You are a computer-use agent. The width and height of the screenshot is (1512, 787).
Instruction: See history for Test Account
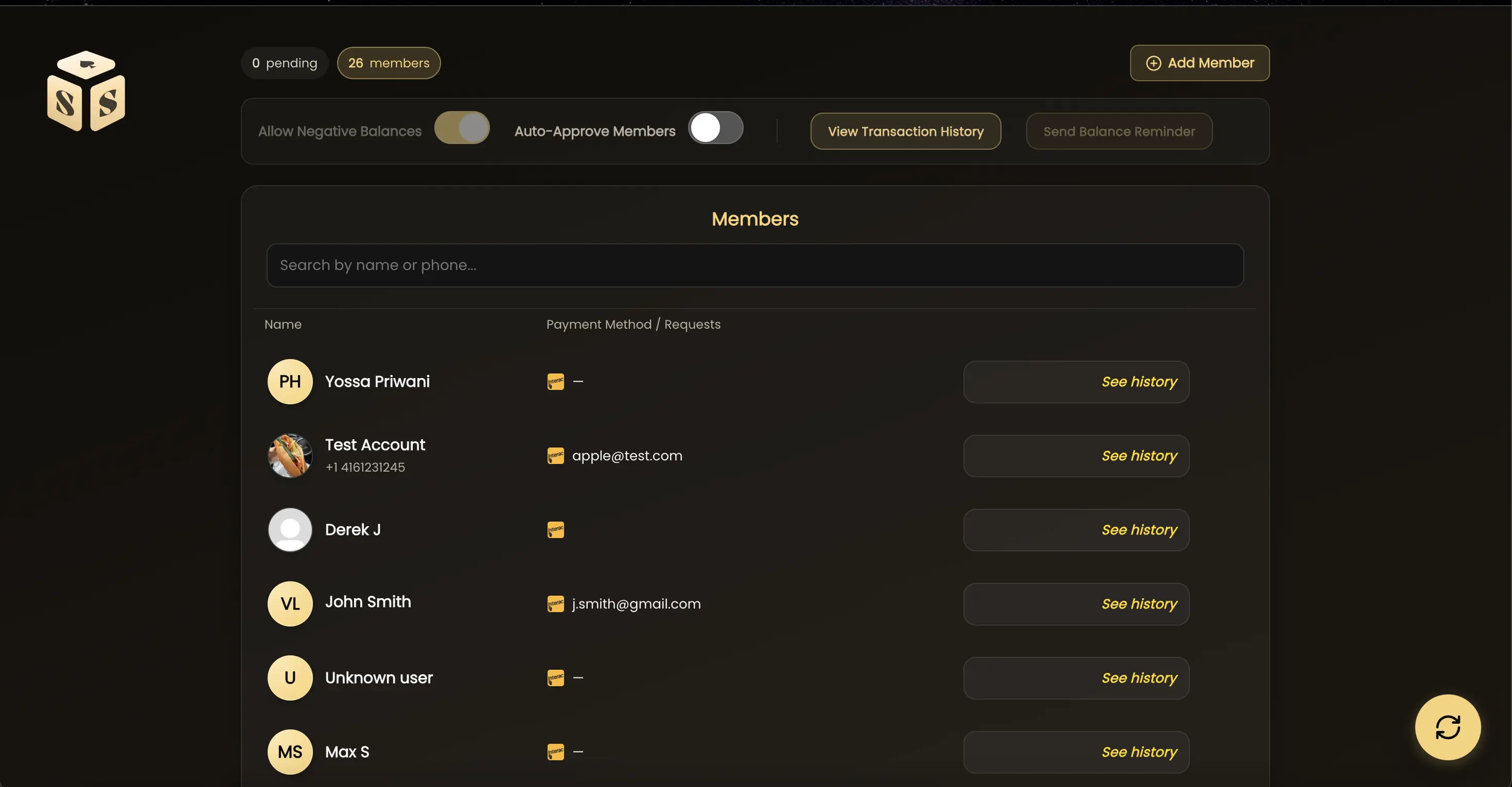[1077, 456]
